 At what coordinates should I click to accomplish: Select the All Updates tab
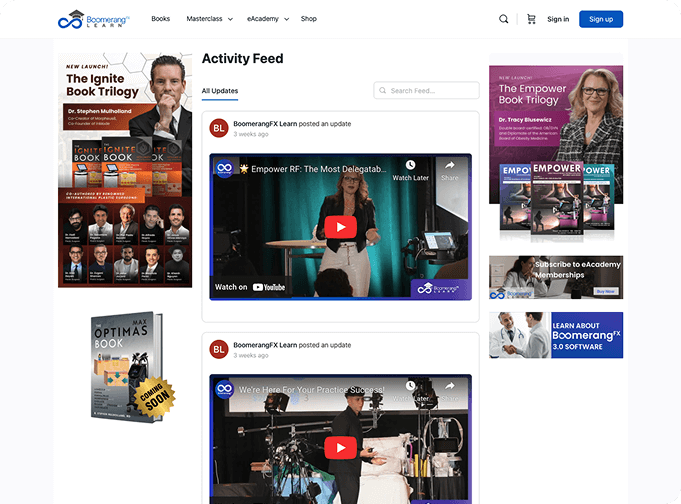click(x=220, y=91)
